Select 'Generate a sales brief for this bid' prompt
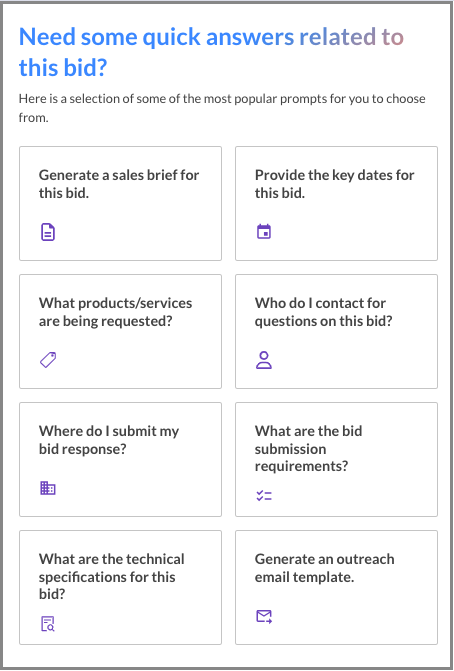The height and width of the screenshot is (671, 454). point(120,203)
